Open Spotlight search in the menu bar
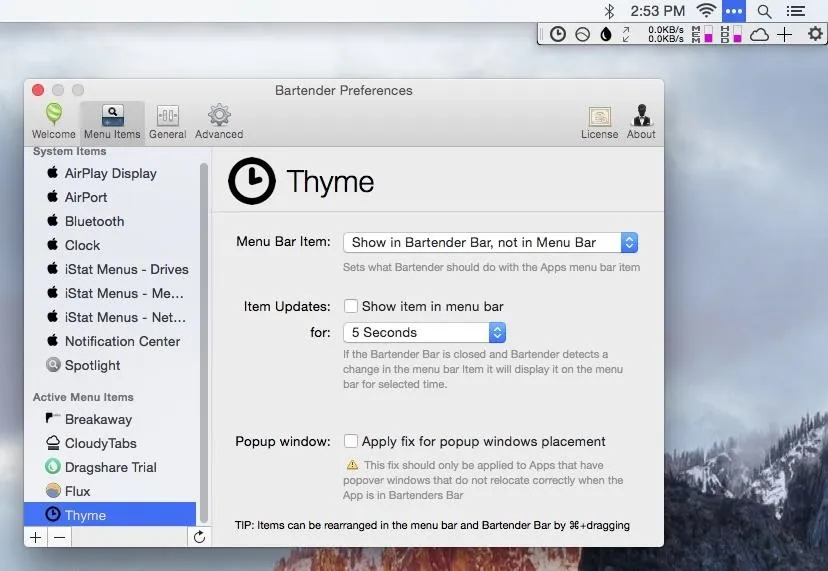This screenshot has height=571, width=828. click(764, 11)
